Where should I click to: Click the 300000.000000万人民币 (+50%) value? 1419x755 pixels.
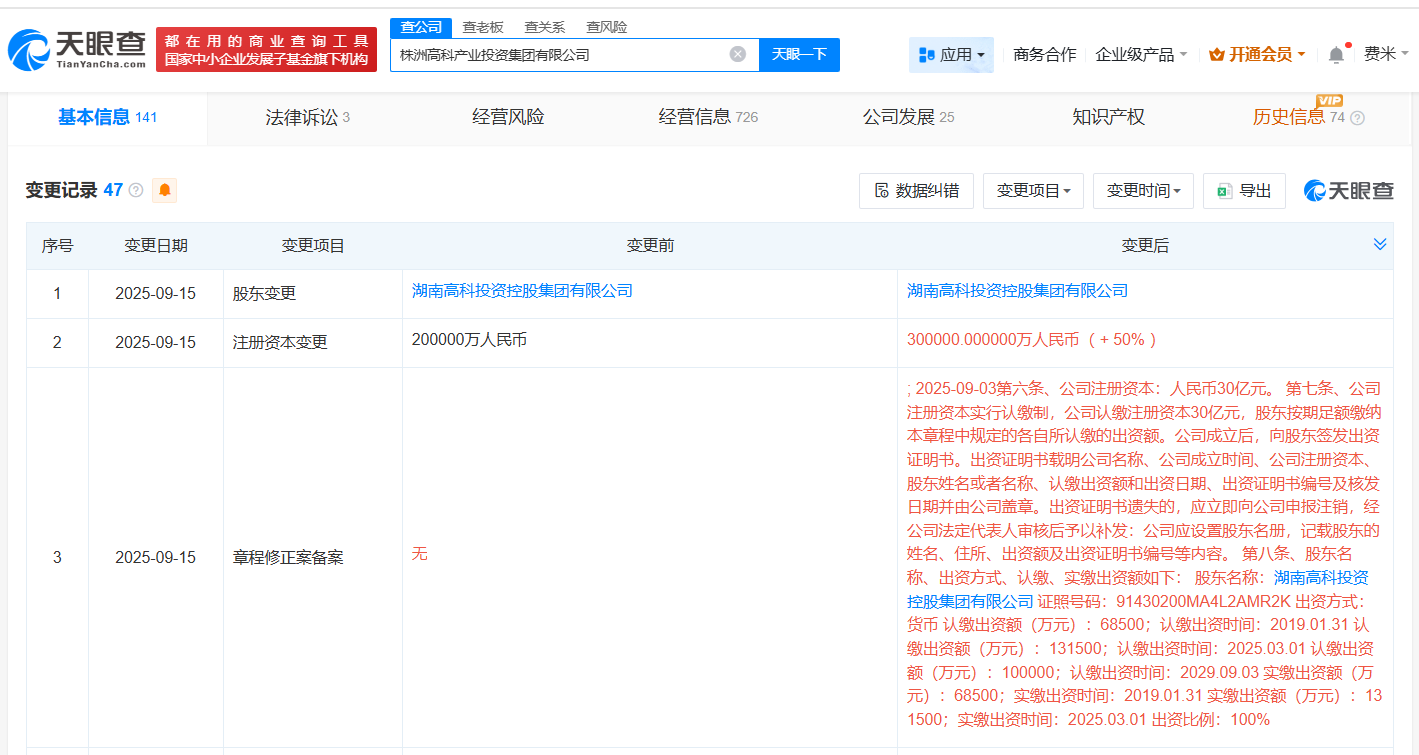click(x=1032, y=340)
